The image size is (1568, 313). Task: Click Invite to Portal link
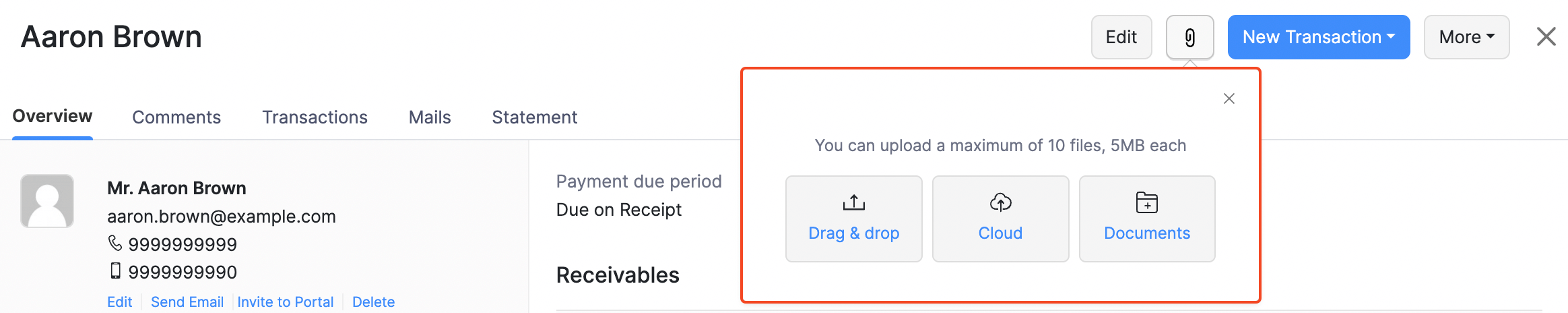coord(286,302)
